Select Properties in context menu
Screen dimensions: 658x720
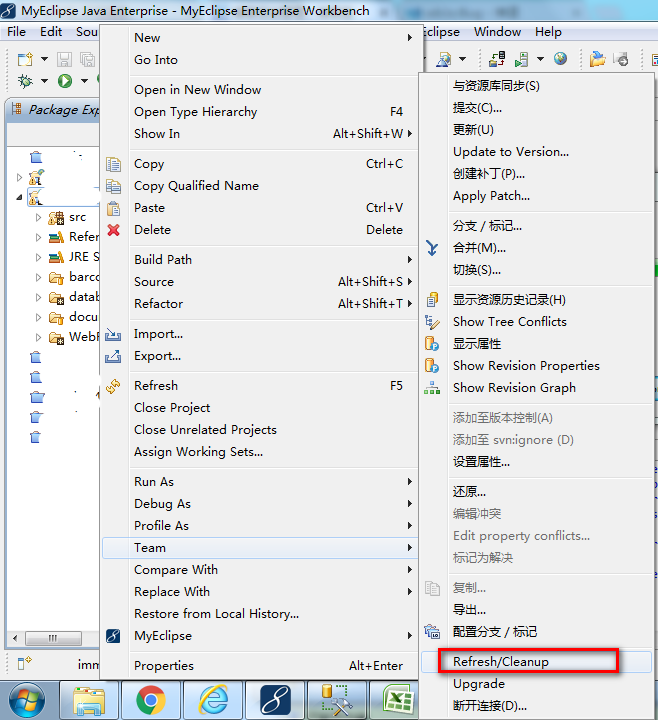(x=259, y=666)
